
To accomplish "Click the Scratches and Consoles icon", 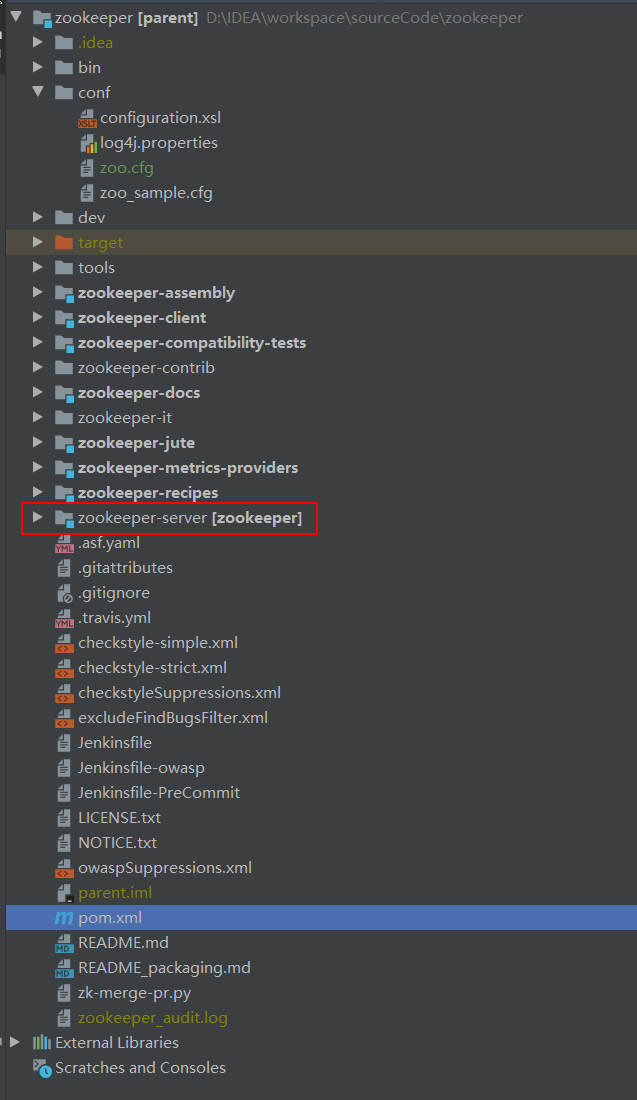I will (42, 1068).
